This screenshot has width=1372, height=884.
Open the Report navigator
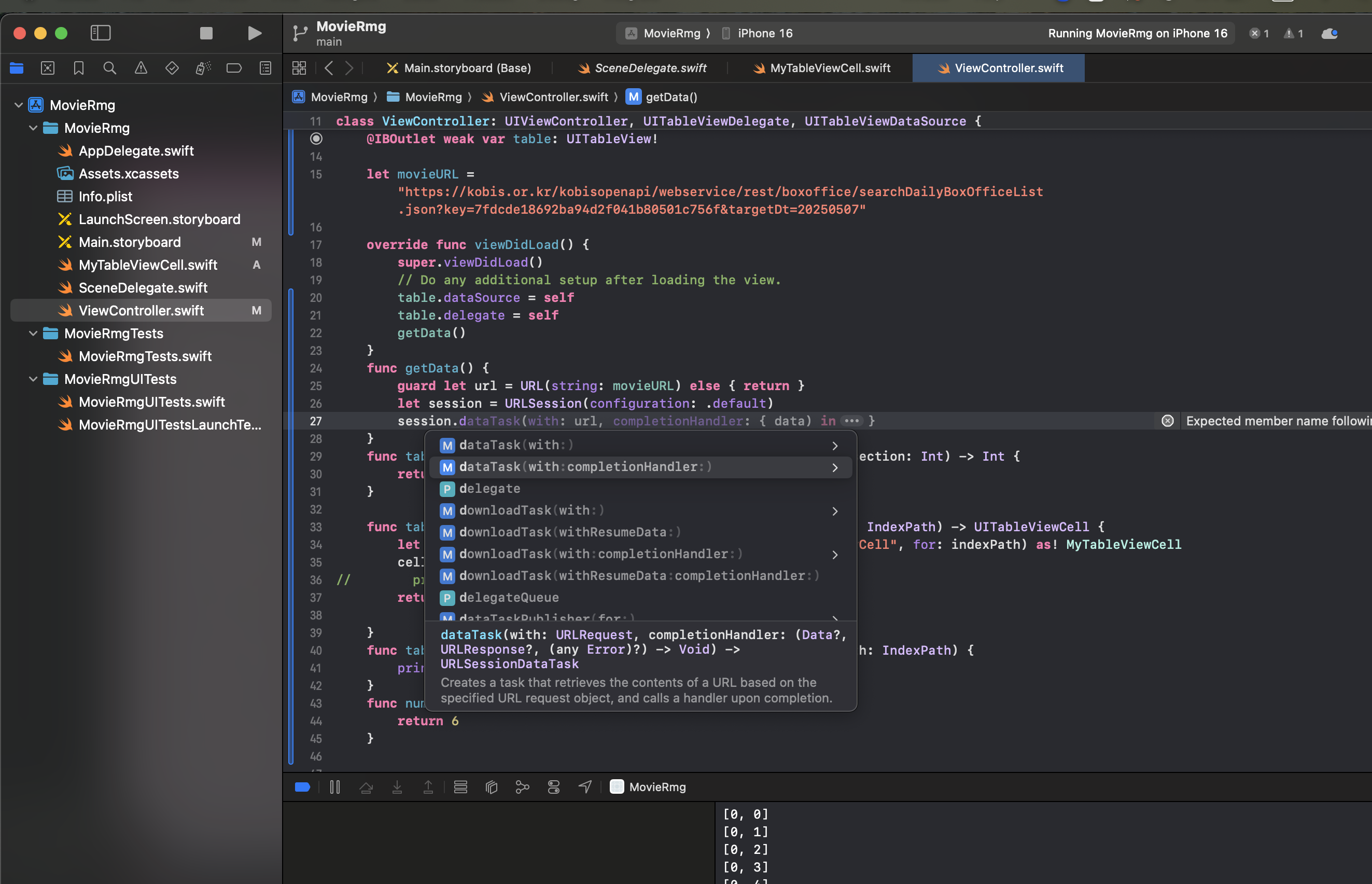[x=265, y=68]
